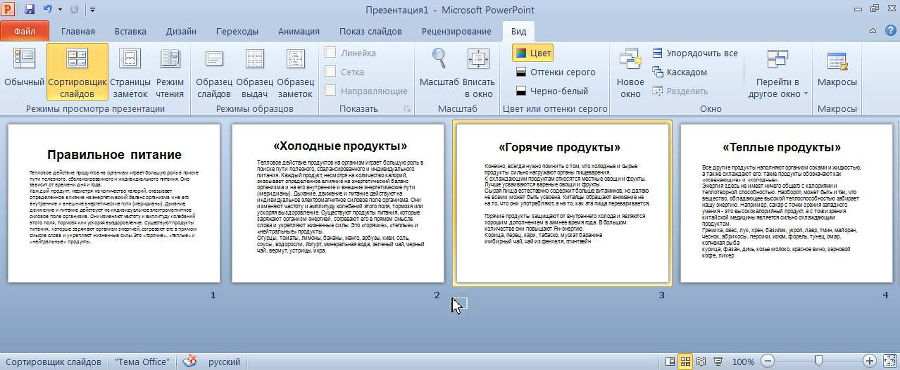
Task: Select the Цвет color mode
Action: (533, 53)
